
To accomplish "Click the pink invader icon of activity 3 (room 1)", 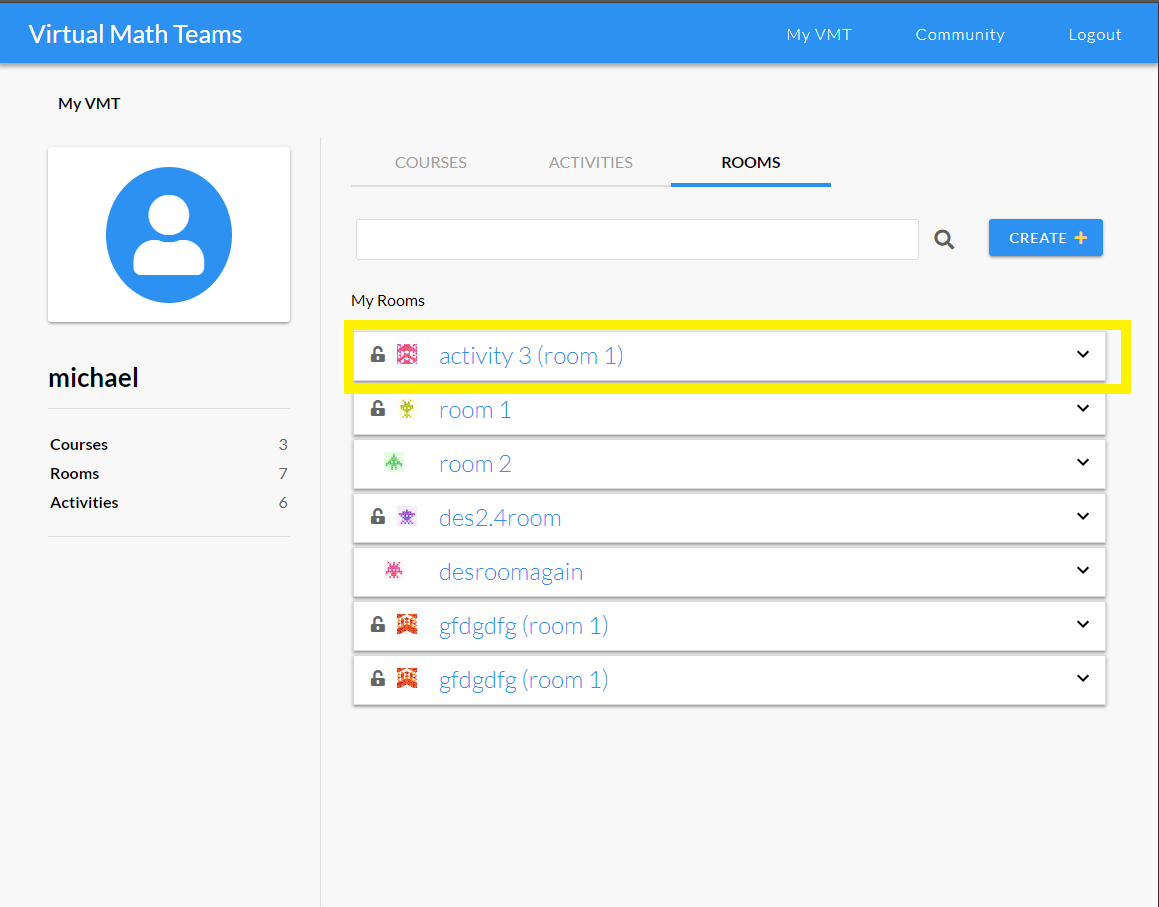I will pos(407,354).
